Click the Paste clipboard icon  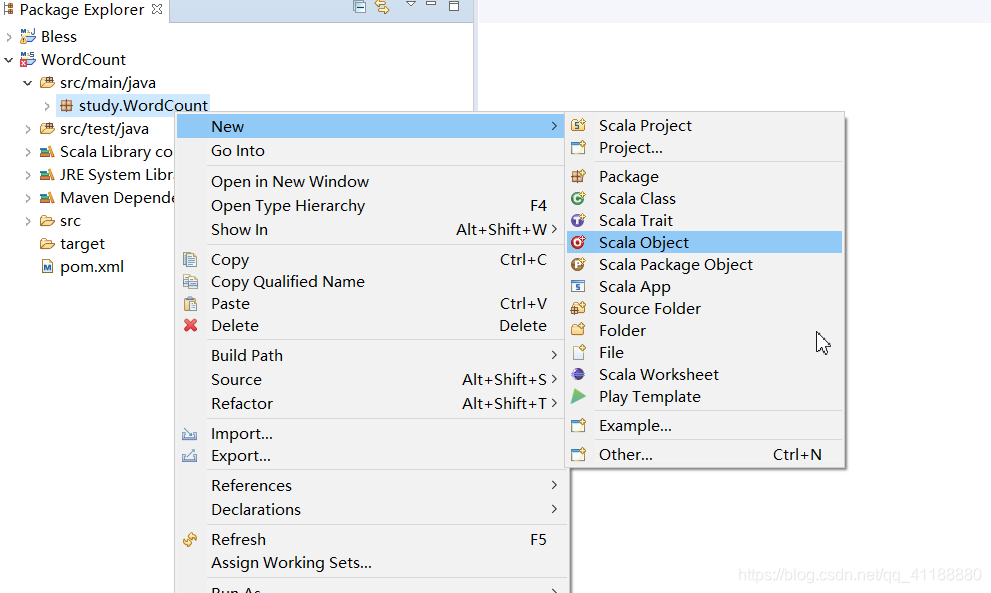pos(190,303)
